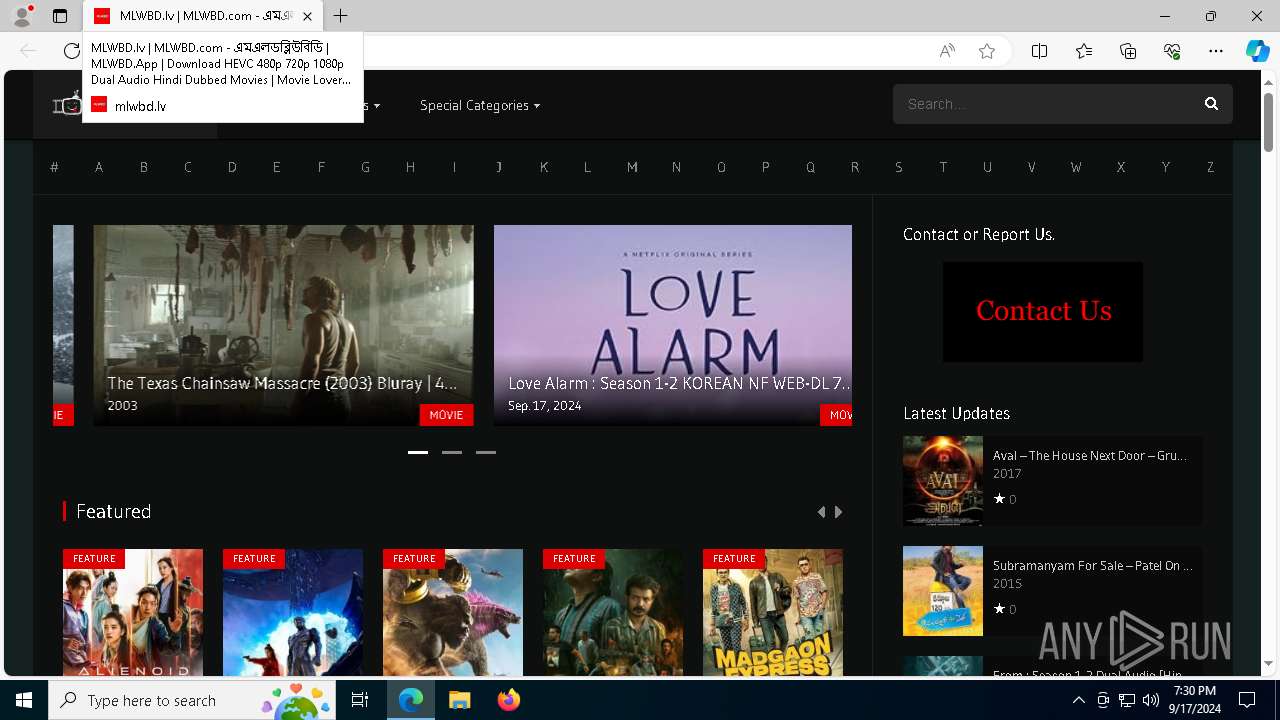Filter titles starting with D
Screen dimensions: 1280x720
(232, 167)
